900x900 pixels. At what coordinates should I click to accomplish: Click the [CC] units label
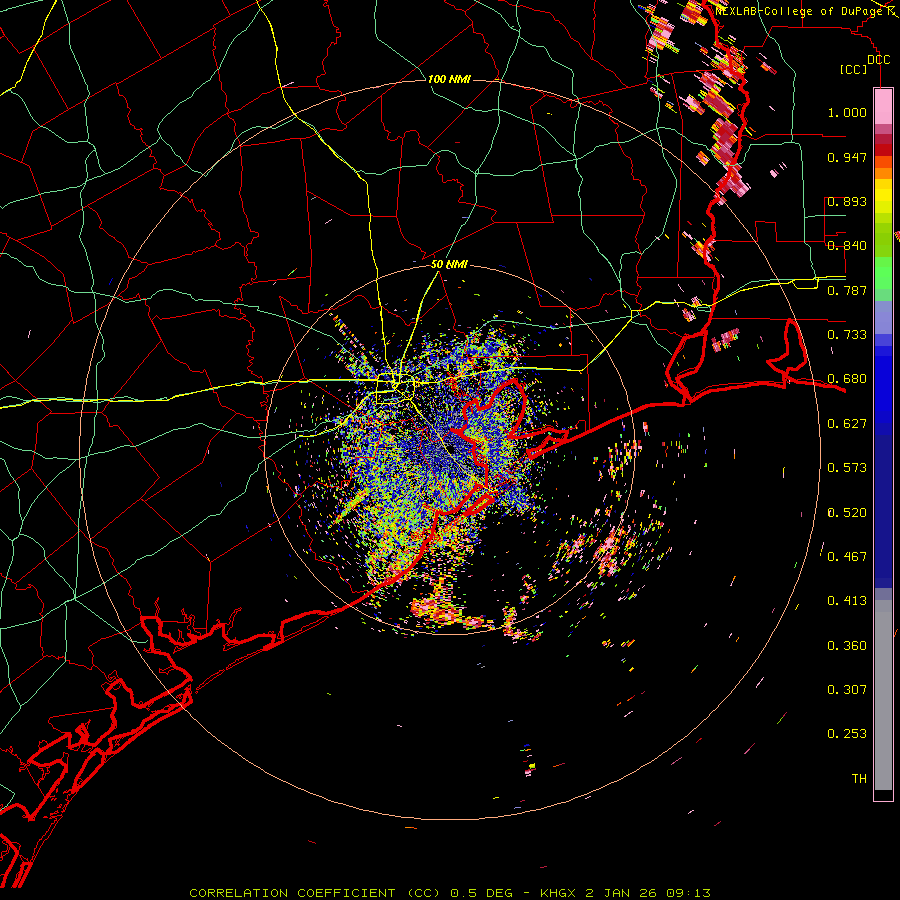[x=854, y=69]
